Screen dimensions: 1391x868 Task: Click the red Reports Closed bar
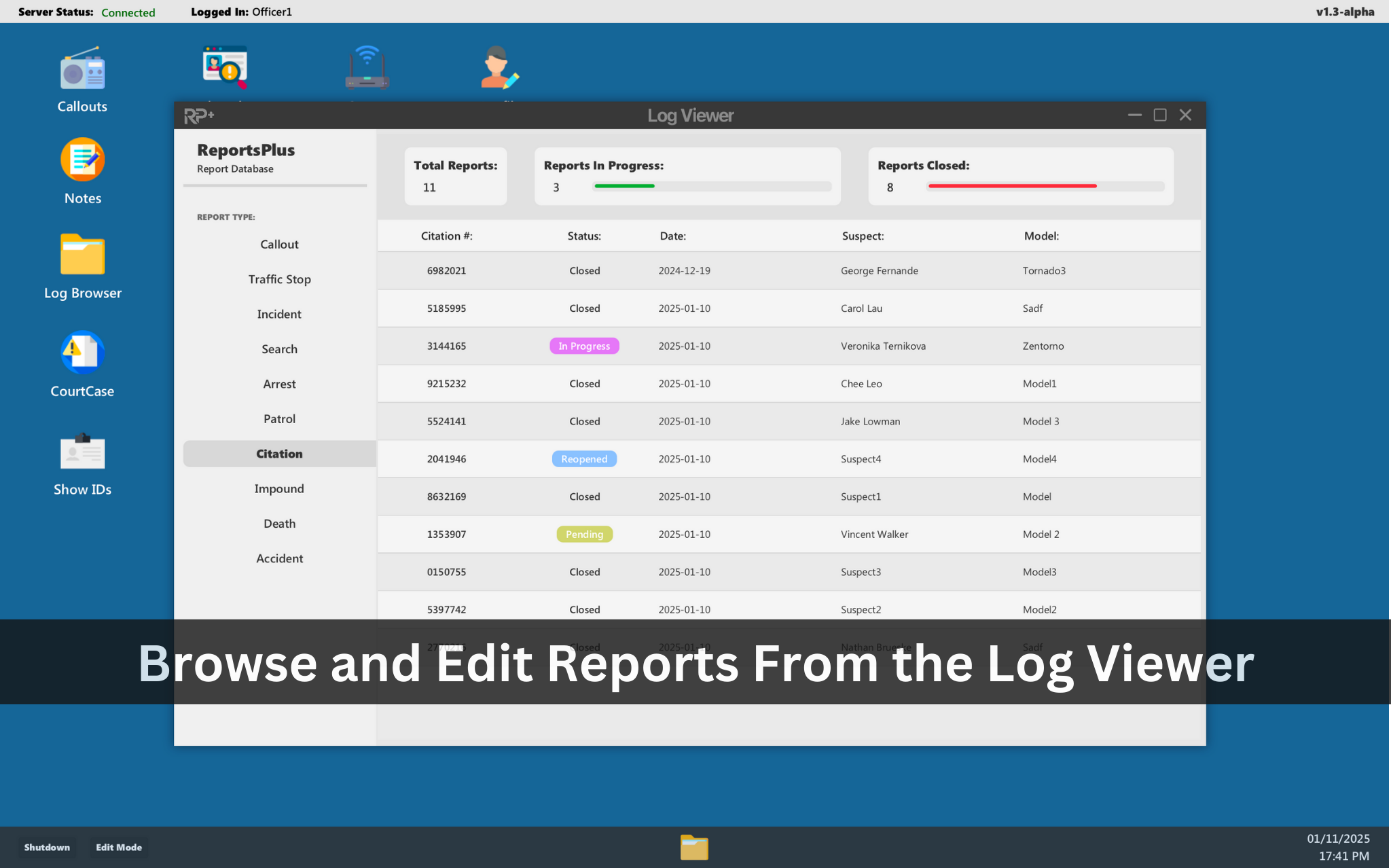click(1011, 186)
